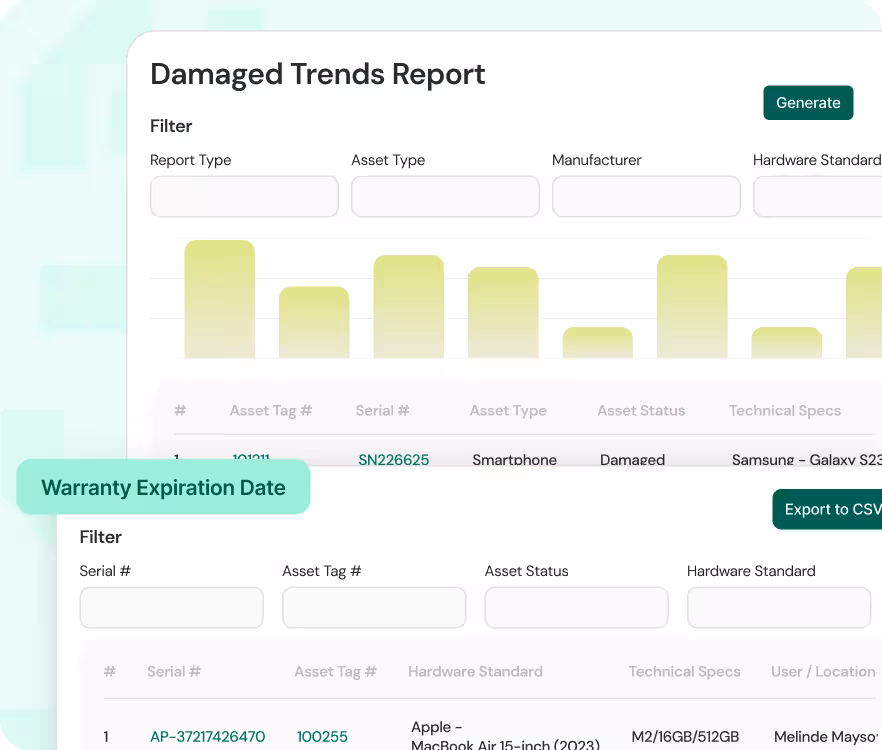The height and width of the screenshot is (750, 882).
Task: Open serial link SN226625
Action: click(394, 460)
